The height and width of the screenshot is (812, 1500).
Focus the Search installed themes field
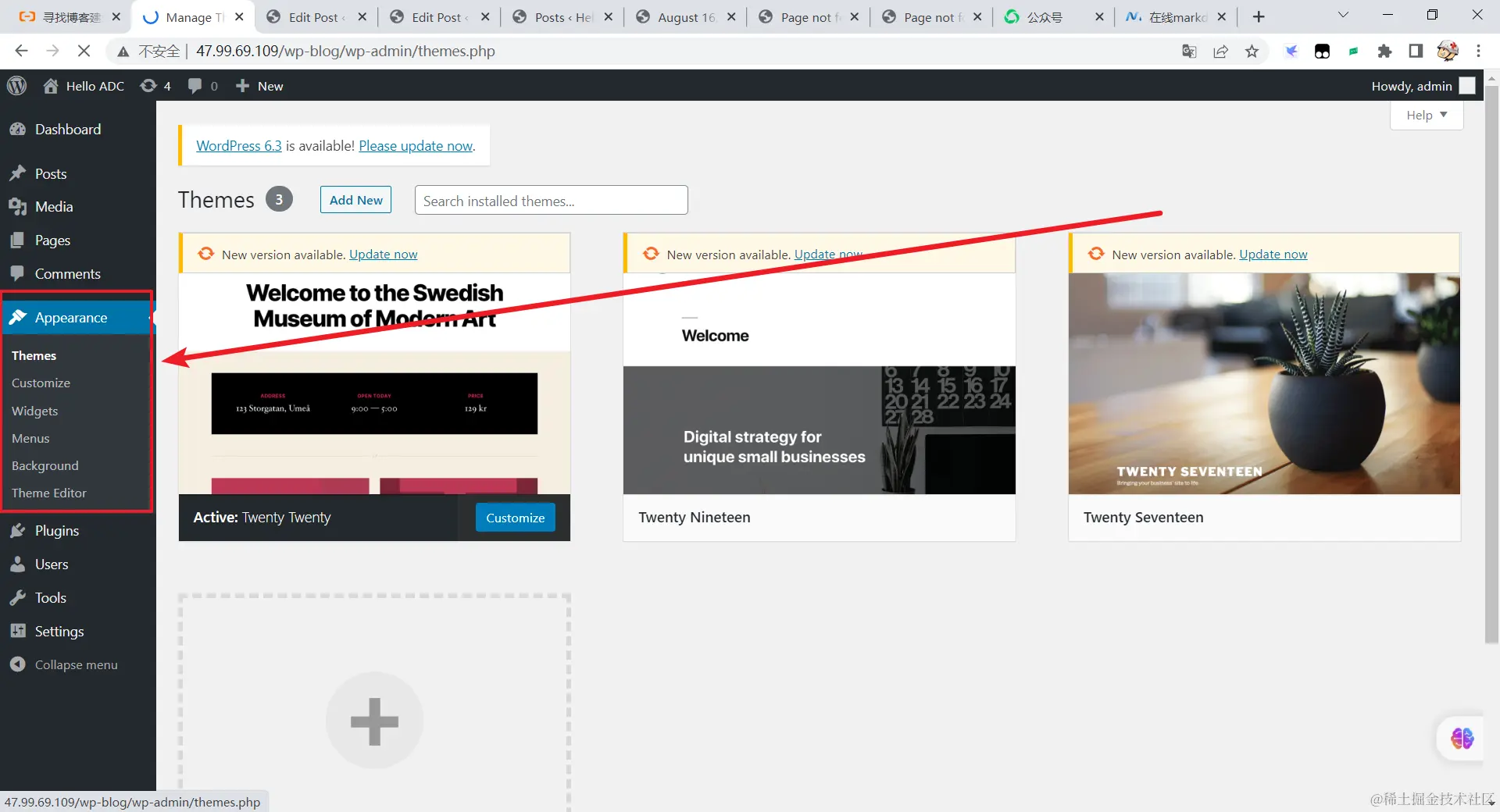point(551,200)
